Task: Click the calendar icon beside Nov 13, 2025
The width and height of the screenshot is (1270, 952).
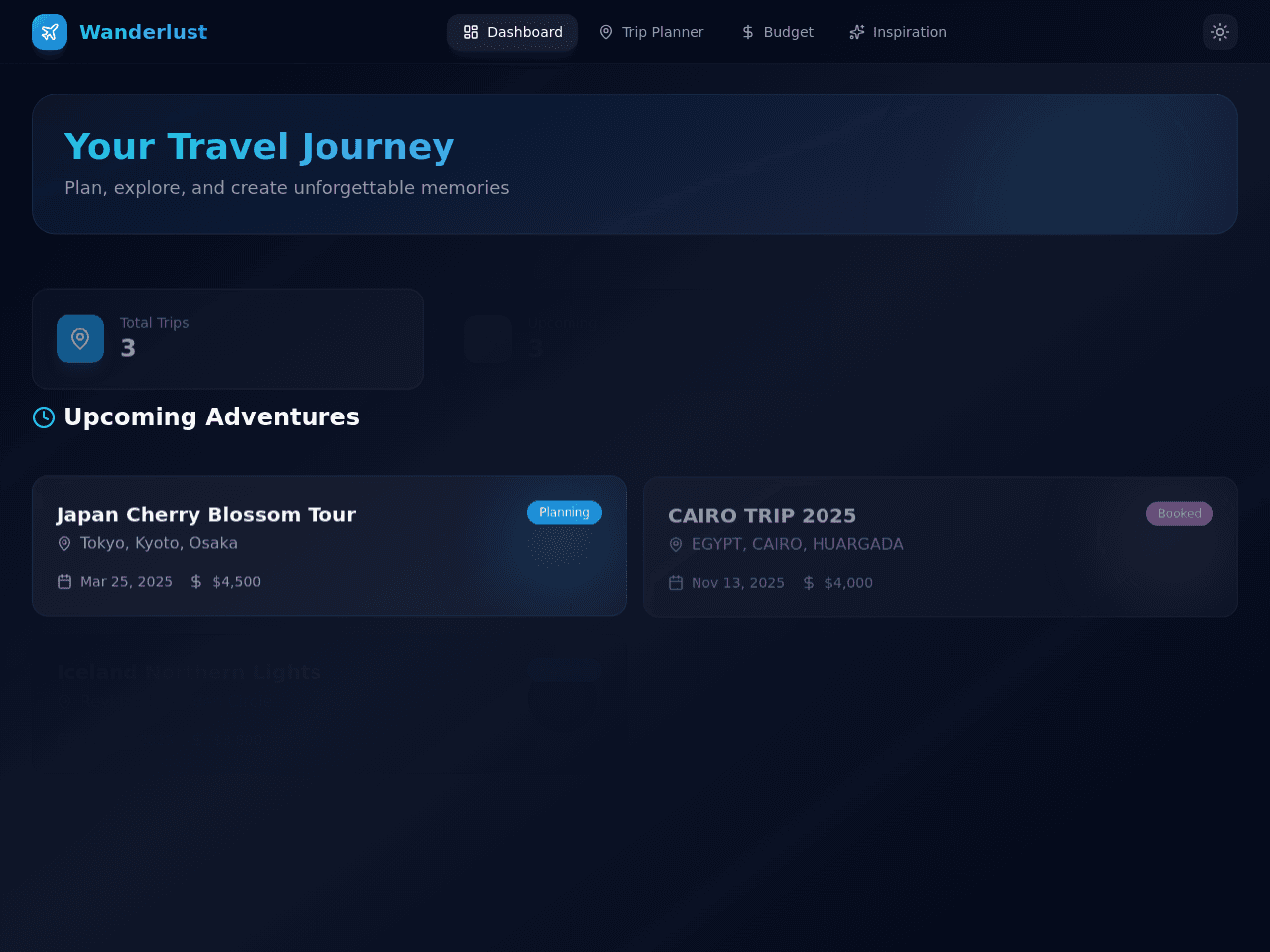Action: tap(676, 583)
